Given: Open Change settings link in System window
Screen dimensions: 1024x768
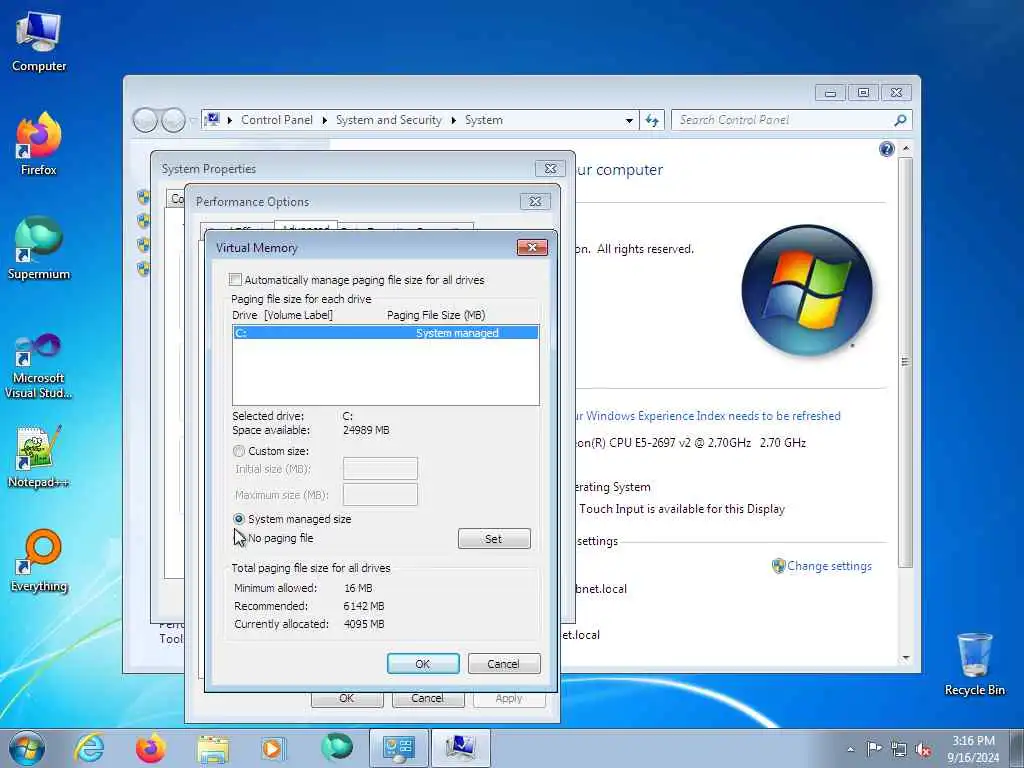Looking at the screenshot, I should click(829, 566).
